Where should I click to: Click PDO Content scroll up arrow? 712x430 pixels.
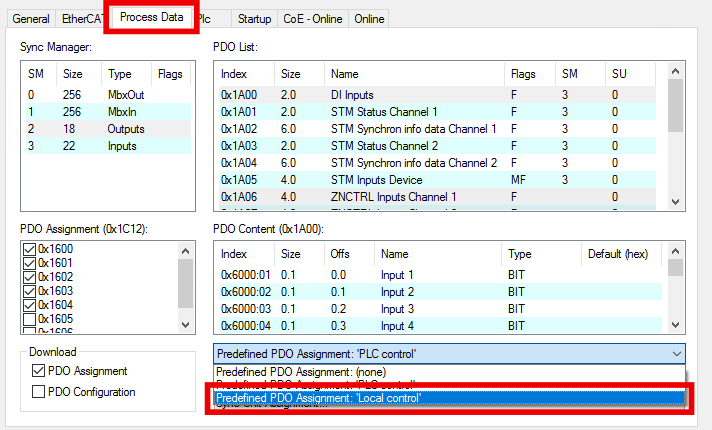(x=675, y=251)
